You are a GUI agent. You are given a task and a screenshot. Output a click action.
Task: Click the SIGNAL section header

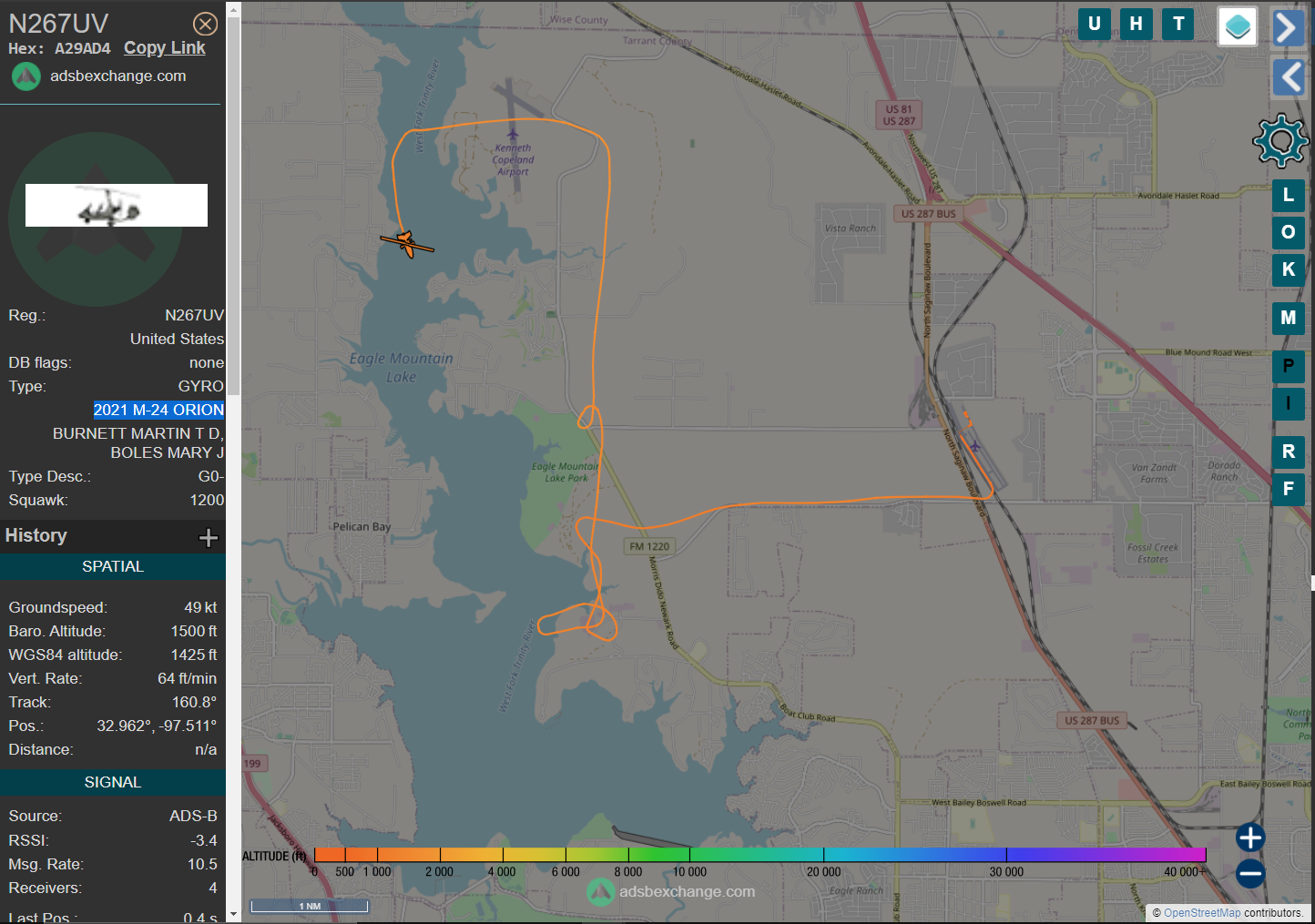click(x=113, y=782)
